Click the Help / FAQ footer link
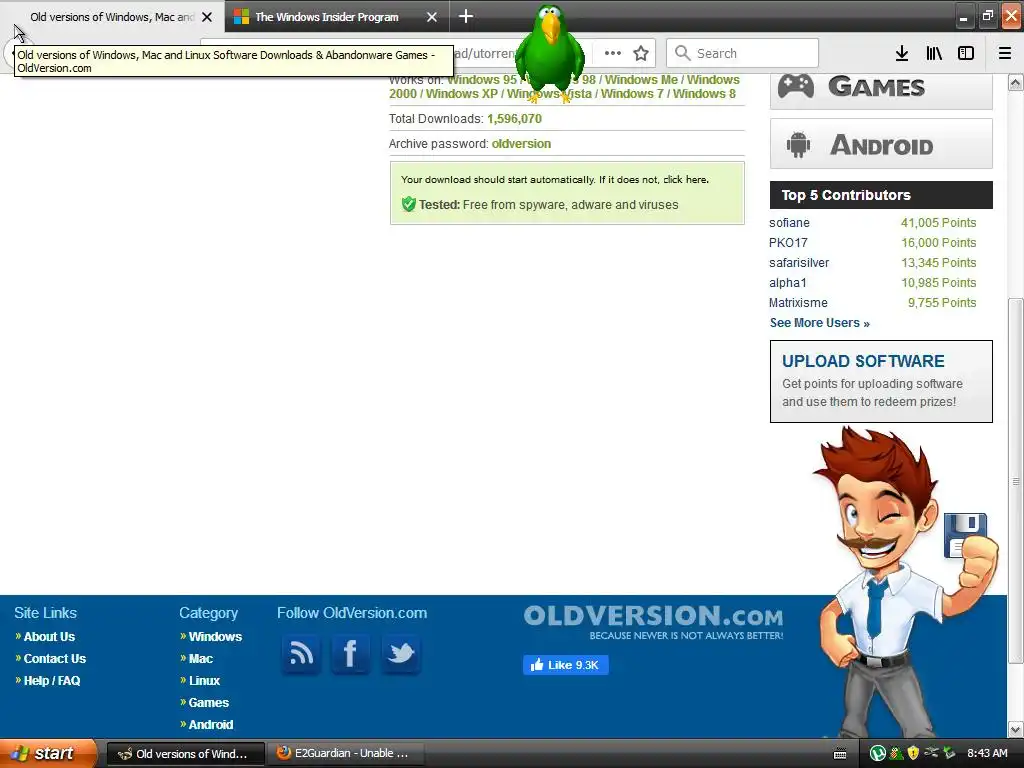The image size is (1024, 768). (x=52, y=680)
